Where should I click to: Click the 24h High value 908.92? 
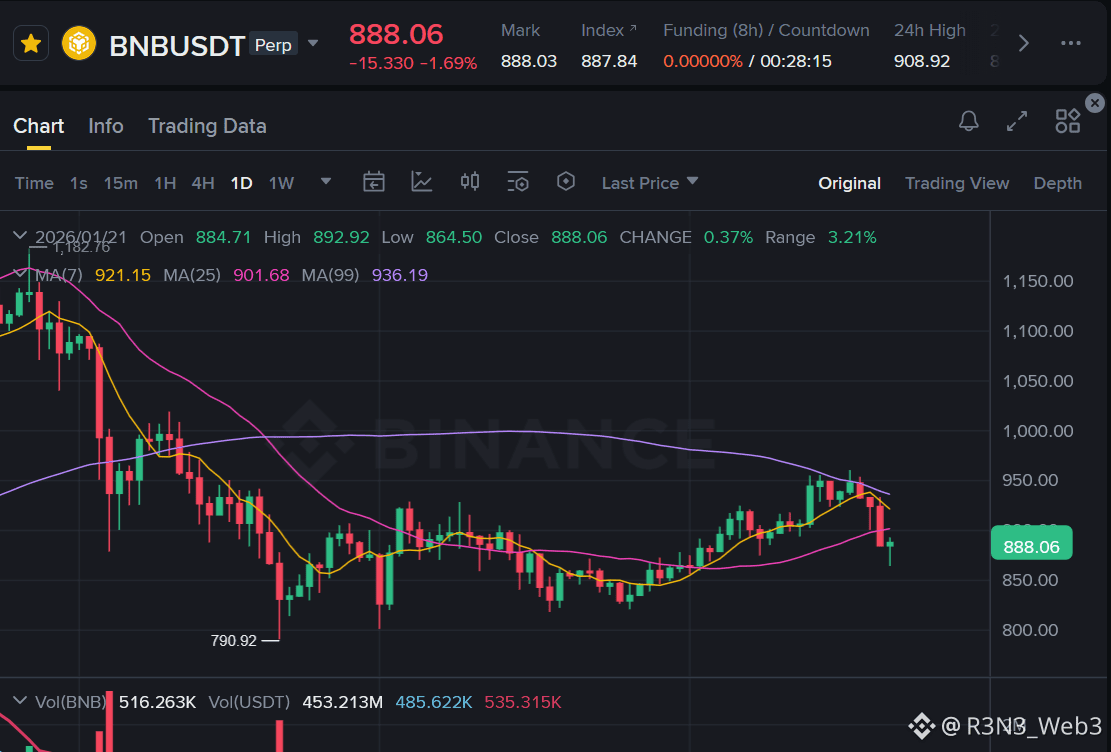click(921, 62)
